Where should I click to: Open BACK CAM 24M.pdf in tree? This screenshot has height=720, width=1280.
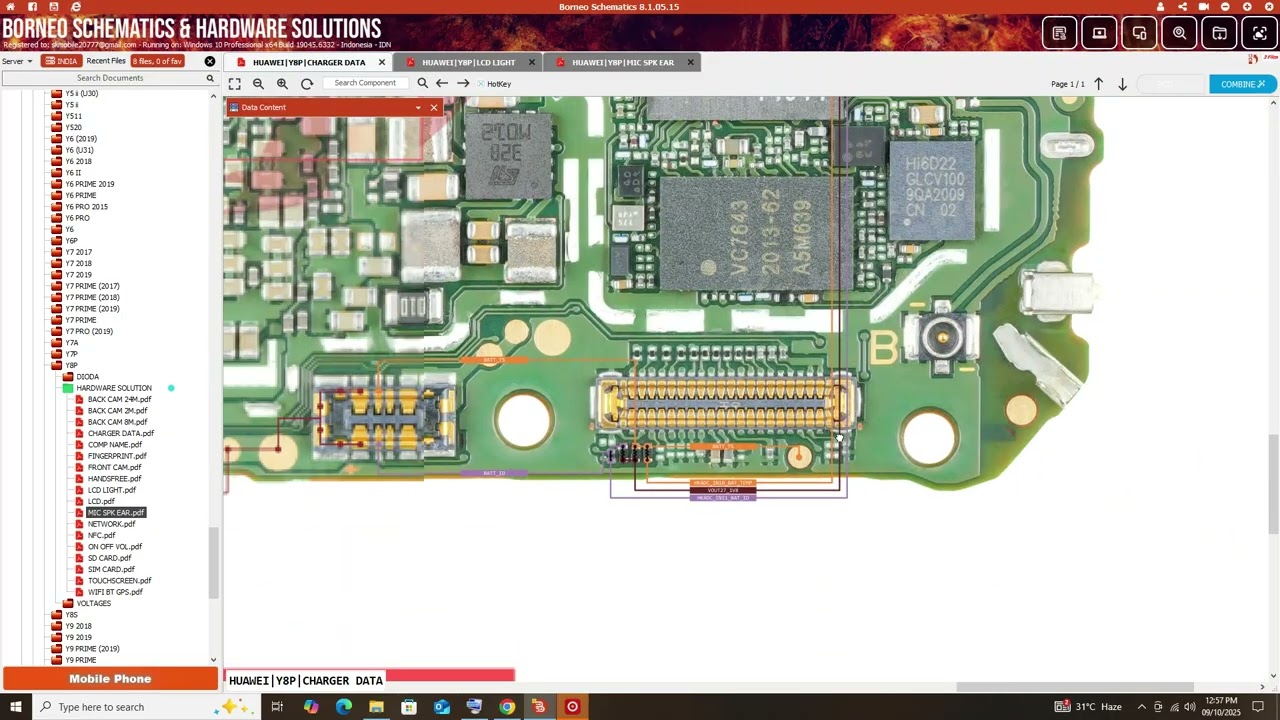[119, 399]
